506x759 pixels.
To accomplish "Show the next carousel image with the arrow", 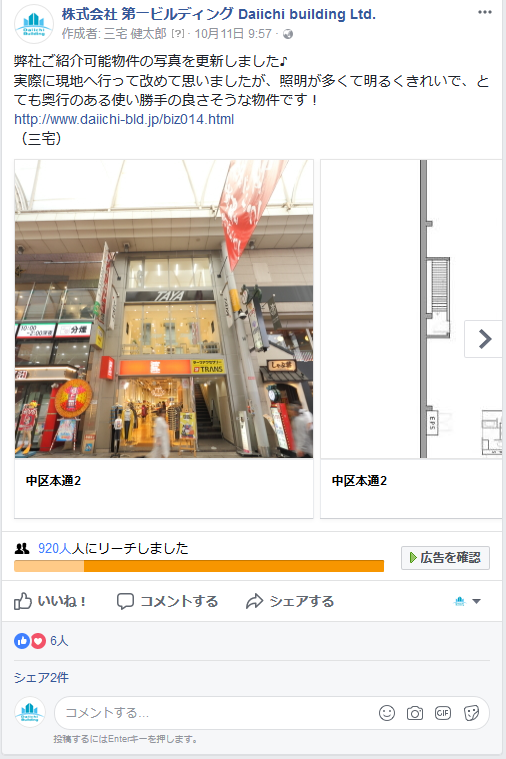I will click(x=484, y=339).
